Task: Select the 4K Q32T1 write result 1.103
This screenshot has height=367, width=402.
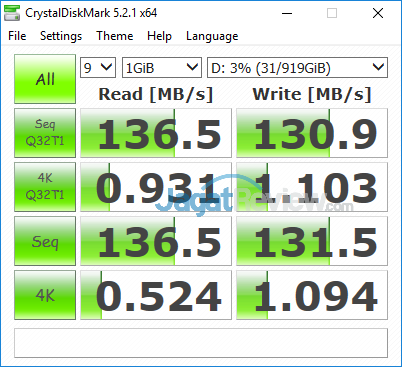Action: [x=312, y=187]
